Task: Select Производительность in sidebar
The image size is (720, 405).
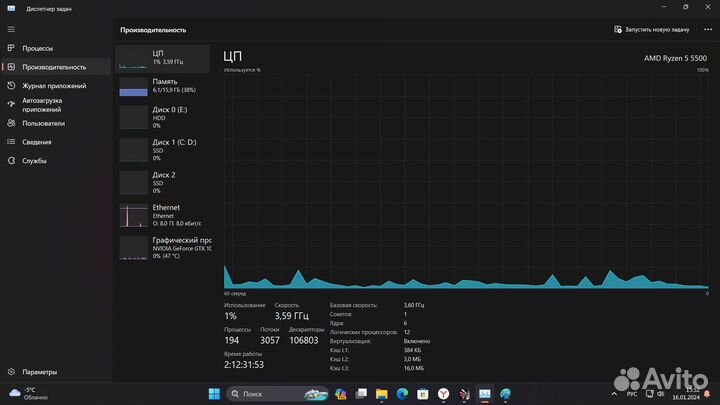Action: [x=55, y=67]
